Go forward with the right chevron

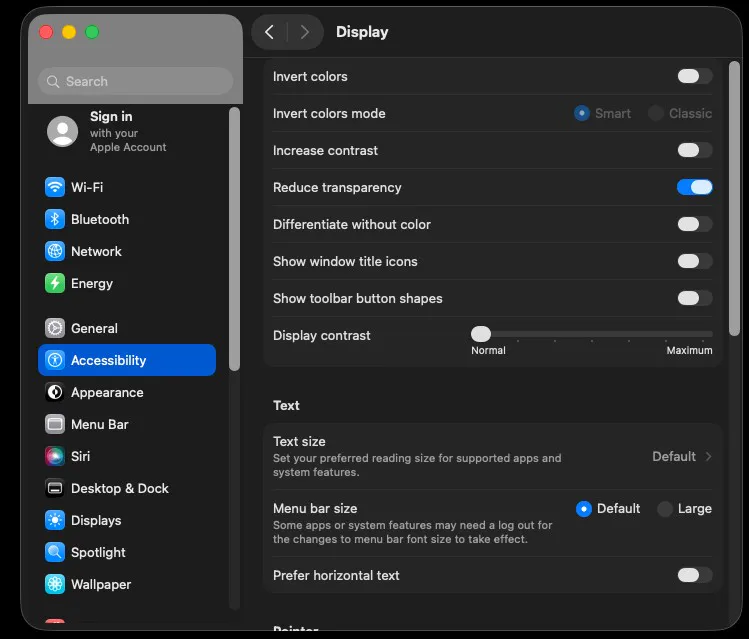point(305,32)
